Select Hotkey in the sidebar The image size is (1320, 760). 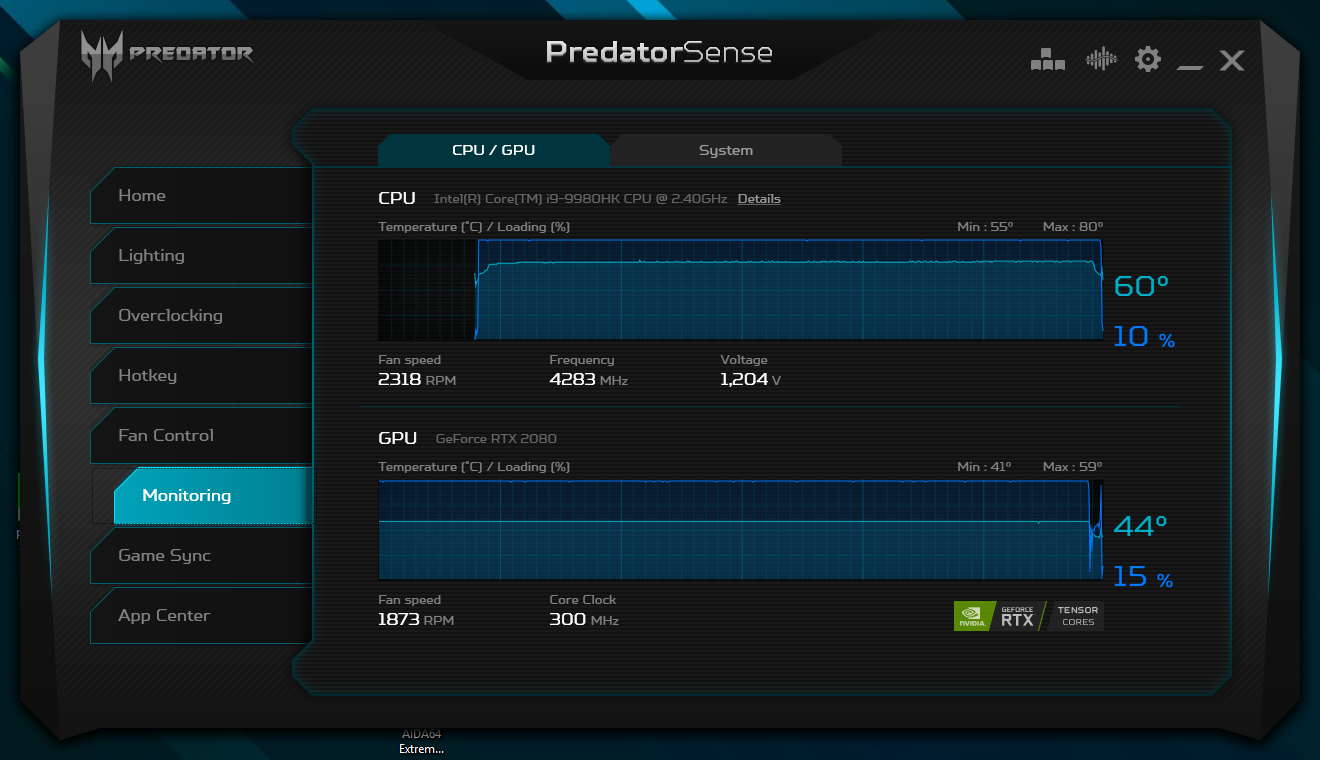201,375
